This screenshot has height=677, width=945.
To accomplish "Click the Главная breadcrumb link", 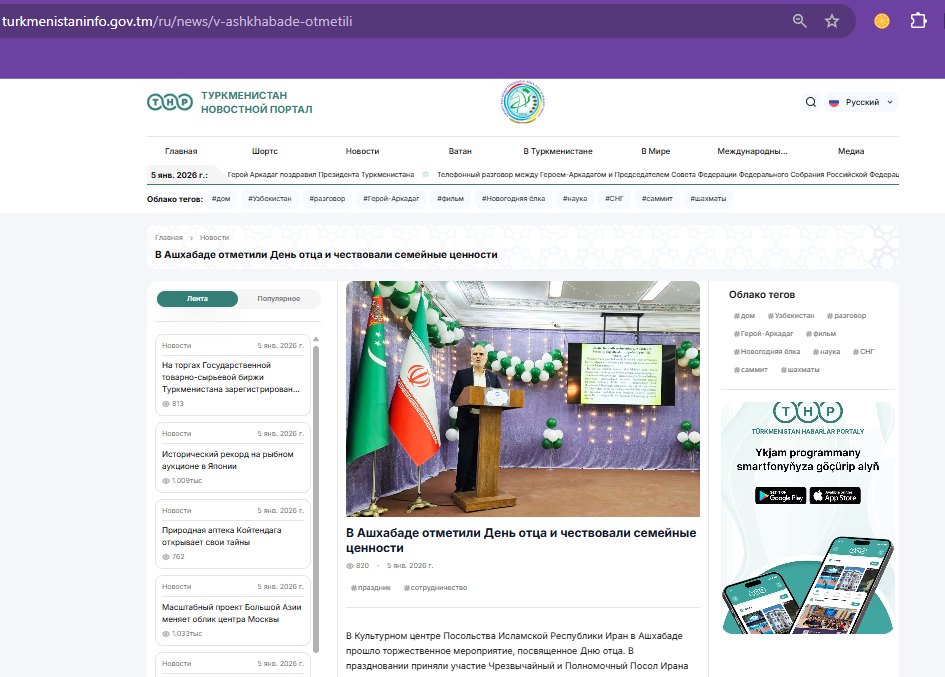I will click(168, 238).
